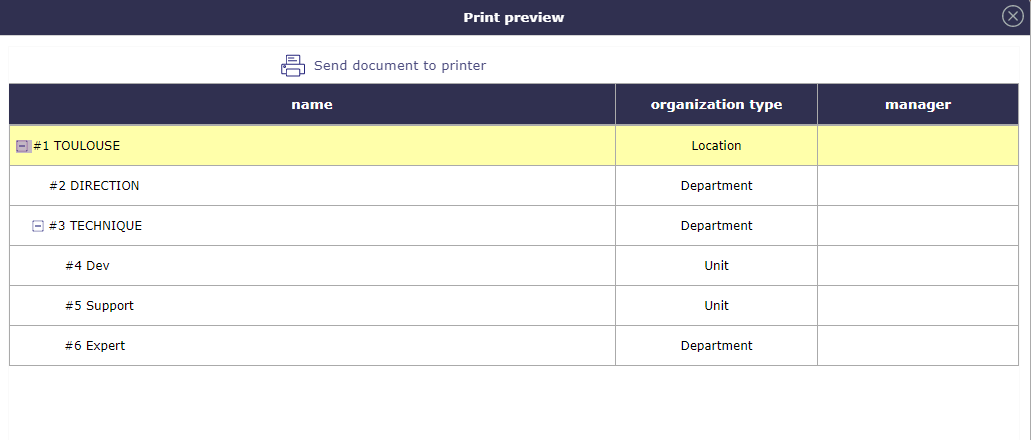Click 'Location' type cell for TOULOUSE
This screenshot has width=1031, height=440.
[716, 146]
